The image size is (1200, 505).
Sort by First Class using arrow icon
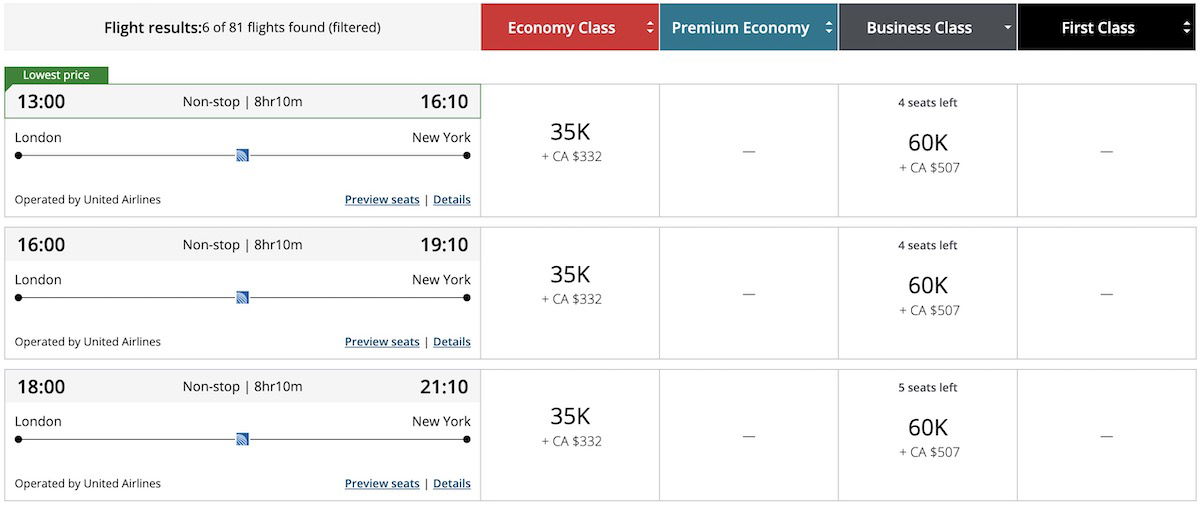(x=1187, y=28)
